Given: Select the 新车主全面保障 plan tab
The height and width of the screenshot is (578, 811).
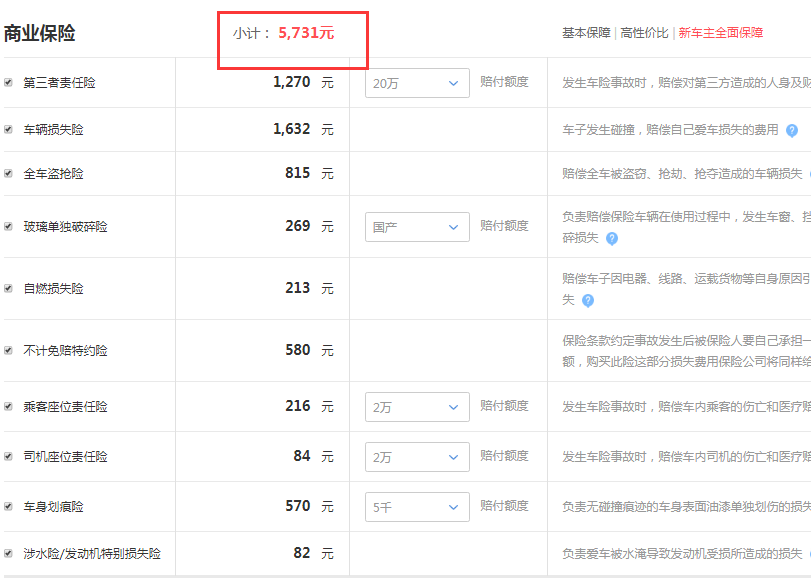Looking at the screenshot, I should pos(720,33).
